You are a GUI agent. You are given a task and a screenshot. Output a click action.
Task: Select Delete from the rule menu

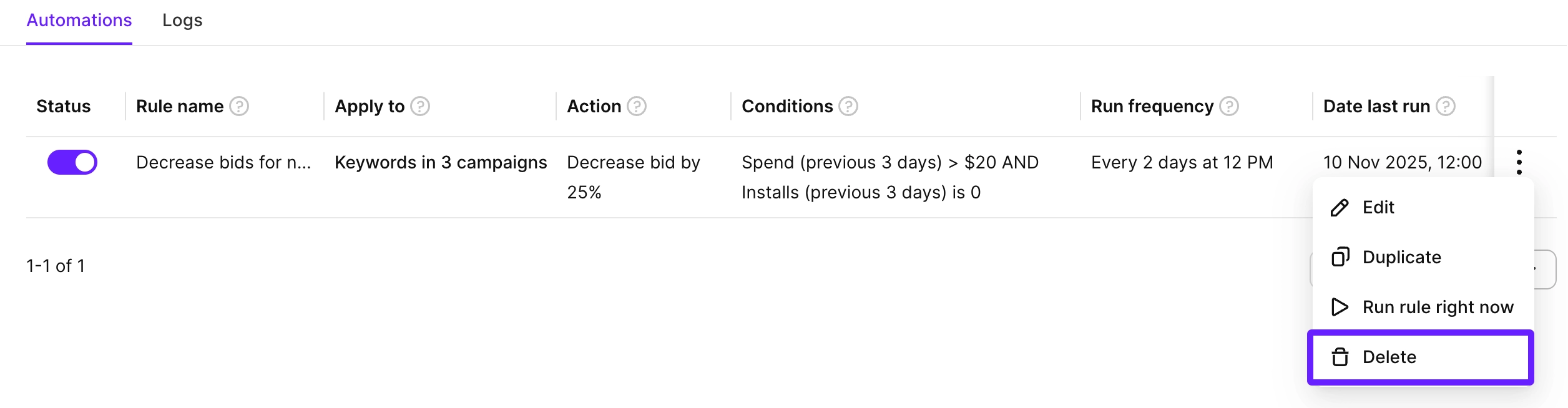tap(1389, 357)
